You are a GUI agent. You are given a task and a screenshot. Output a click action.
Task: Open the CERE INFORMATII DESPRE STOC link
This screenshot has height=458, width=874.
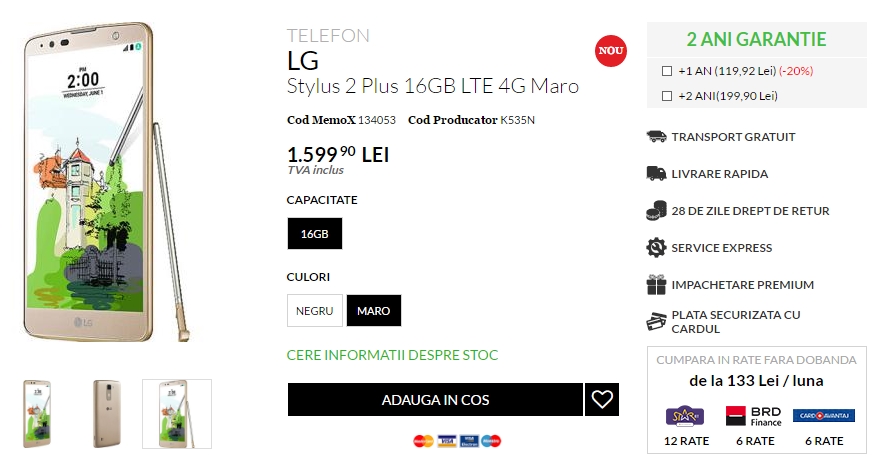click(x=392, y=355)
